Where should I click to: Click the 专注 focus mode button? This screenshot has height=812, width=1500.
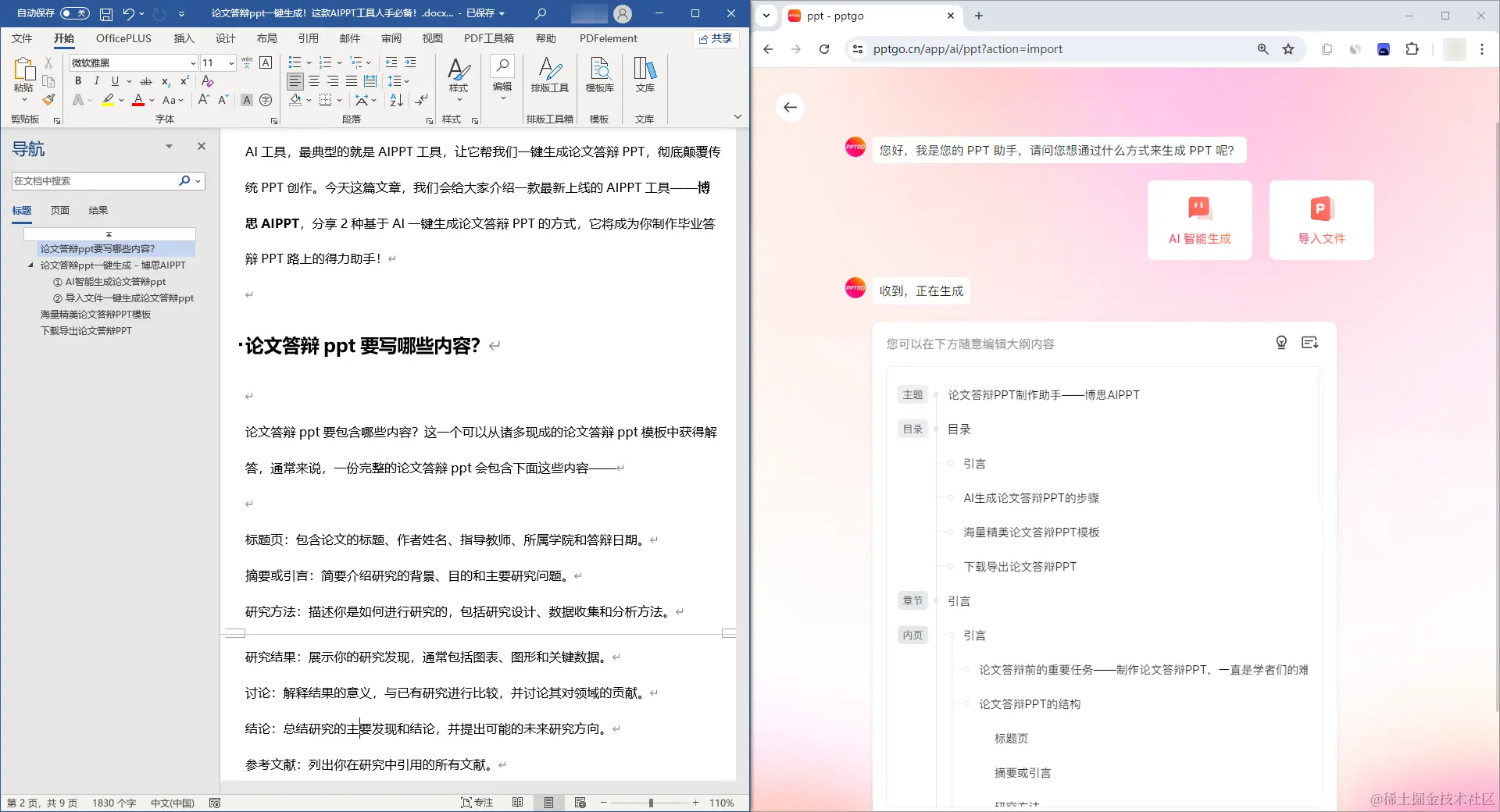pos(477,803)
